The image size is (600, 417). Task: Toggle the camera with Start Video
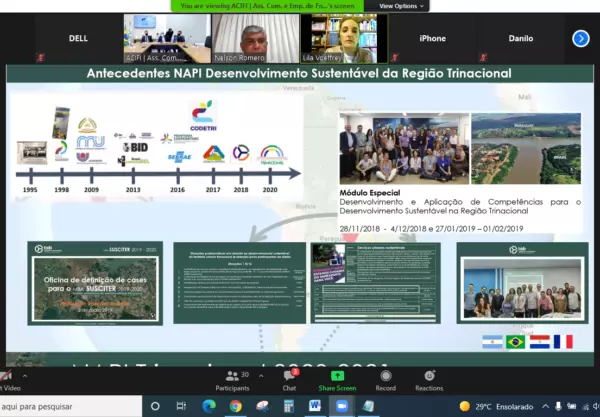click(x=5, y=379)
